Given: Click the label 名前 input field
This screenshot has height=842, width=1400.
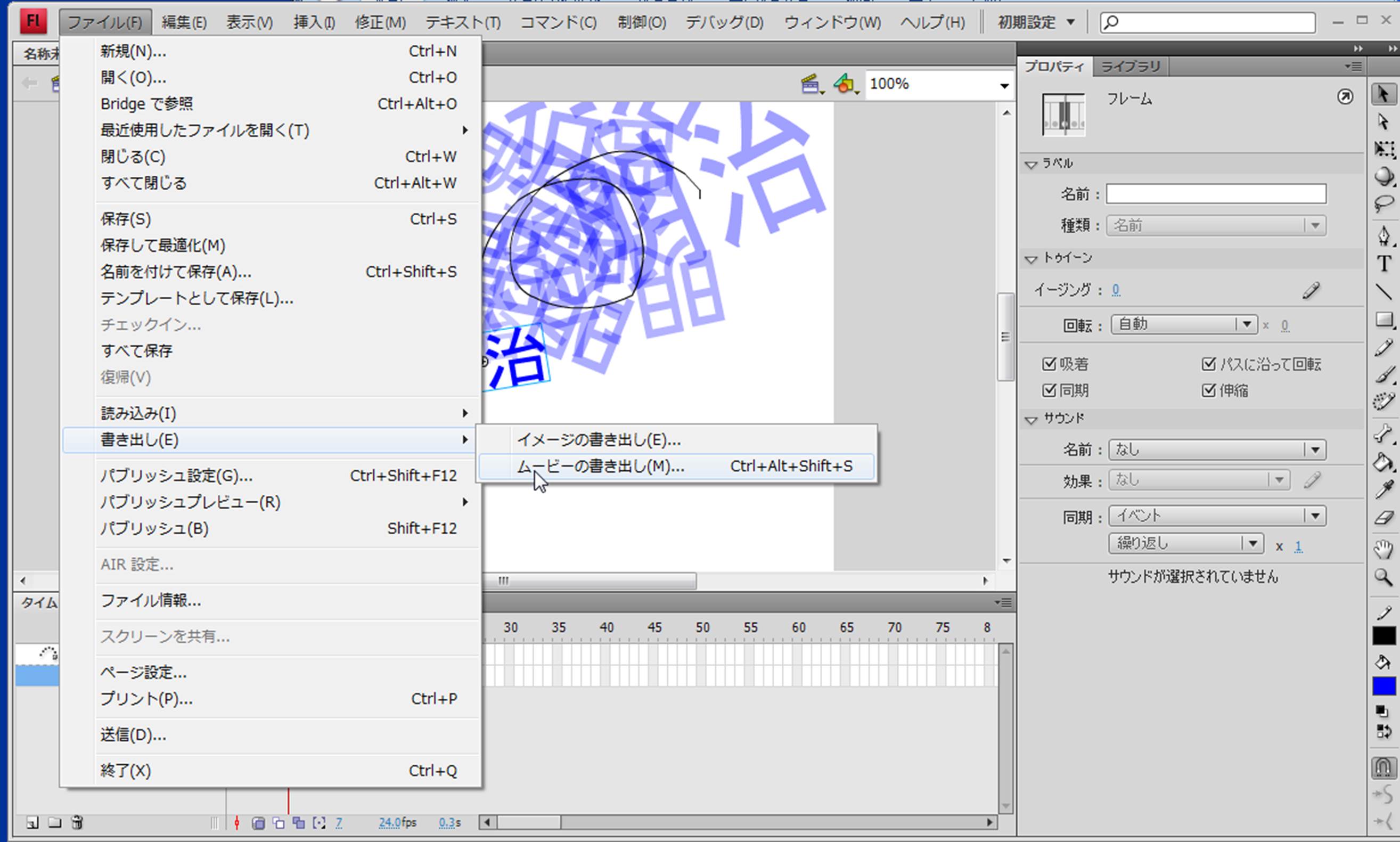Looking at the screenshot, I should 1216,194.
